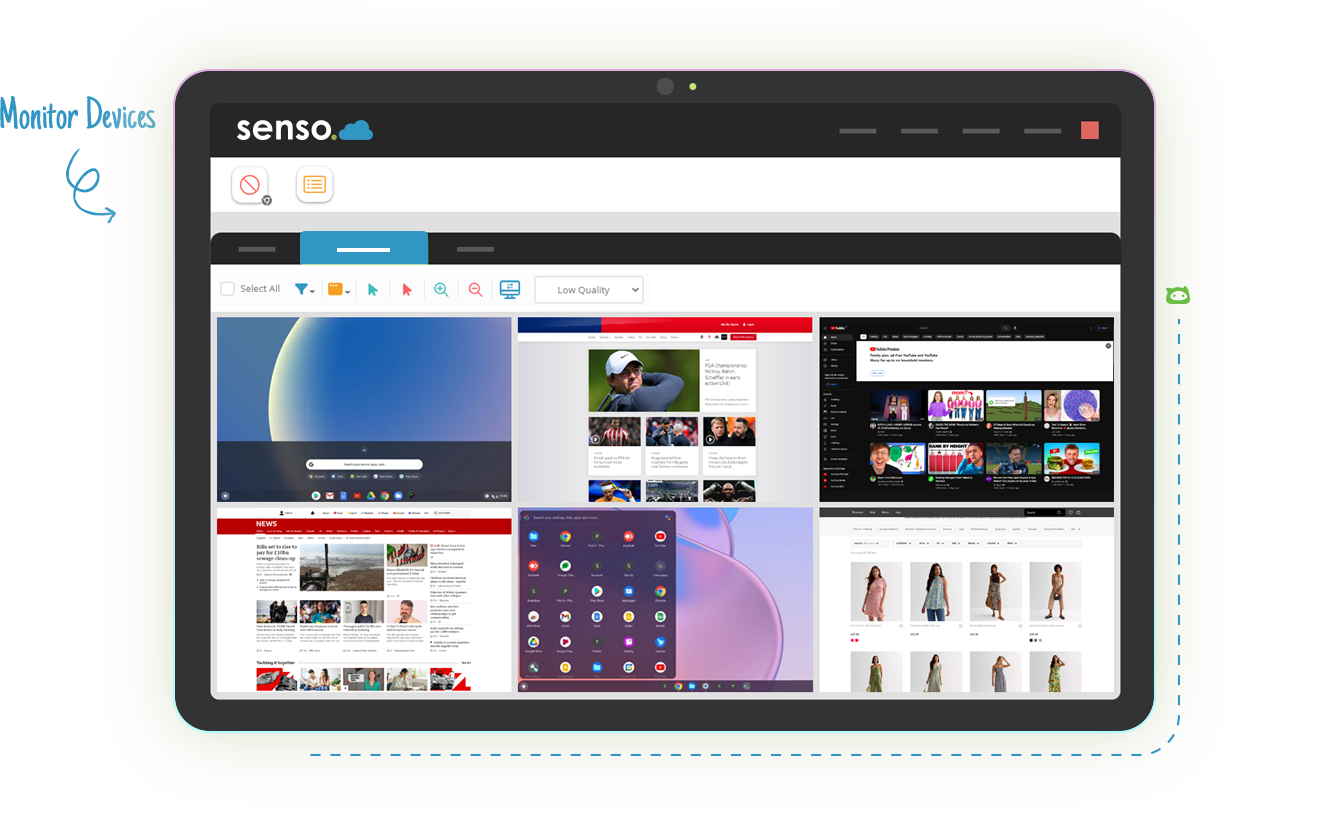Open the orange activity list icon
The image size is (1327, 817).
pyautogui.click(x=314, y=184)
